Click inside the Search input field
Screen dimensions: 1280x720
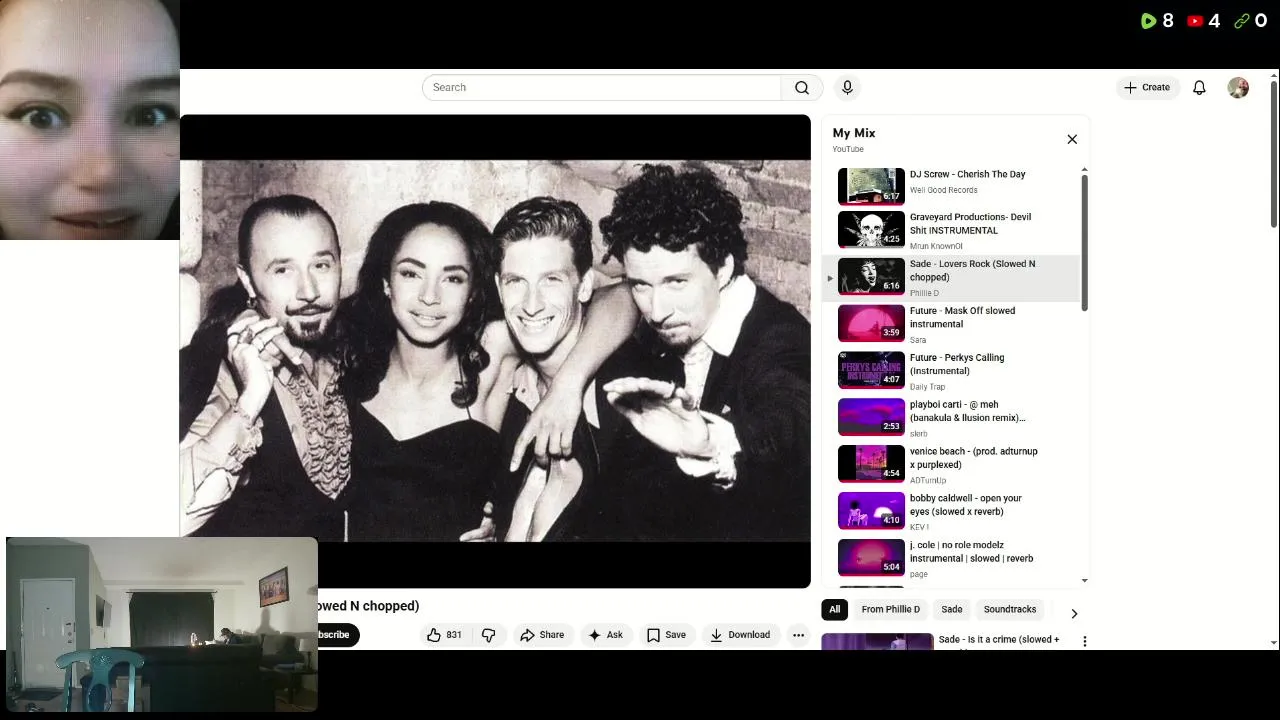tap(601, 88)
